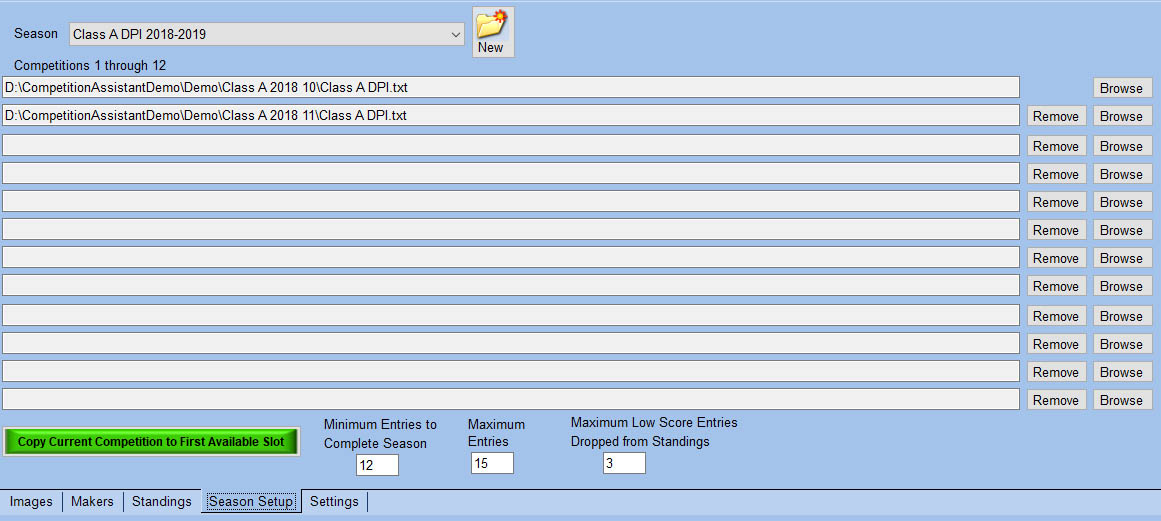This screenshot has width=1161, height=521.
Task: Click Browse on the eighth competition slot
Action: click(x=1122, y=286)
